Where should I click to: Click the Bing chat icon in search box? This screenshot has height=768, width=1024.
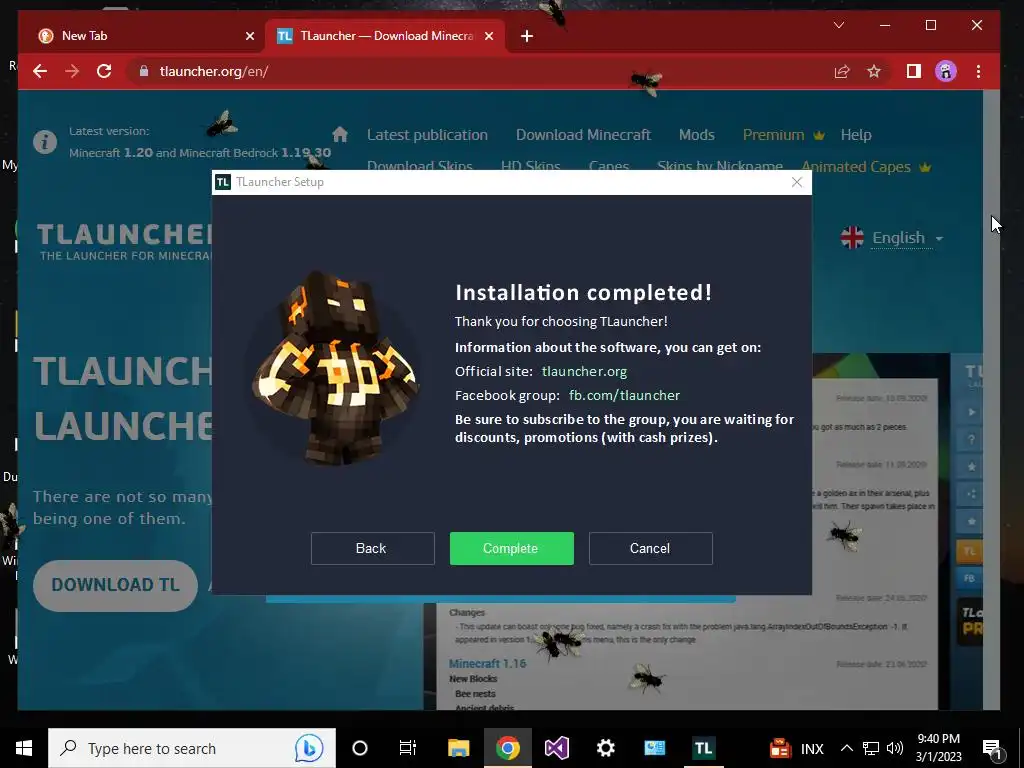pyautogui.click(x=309, y=748)
